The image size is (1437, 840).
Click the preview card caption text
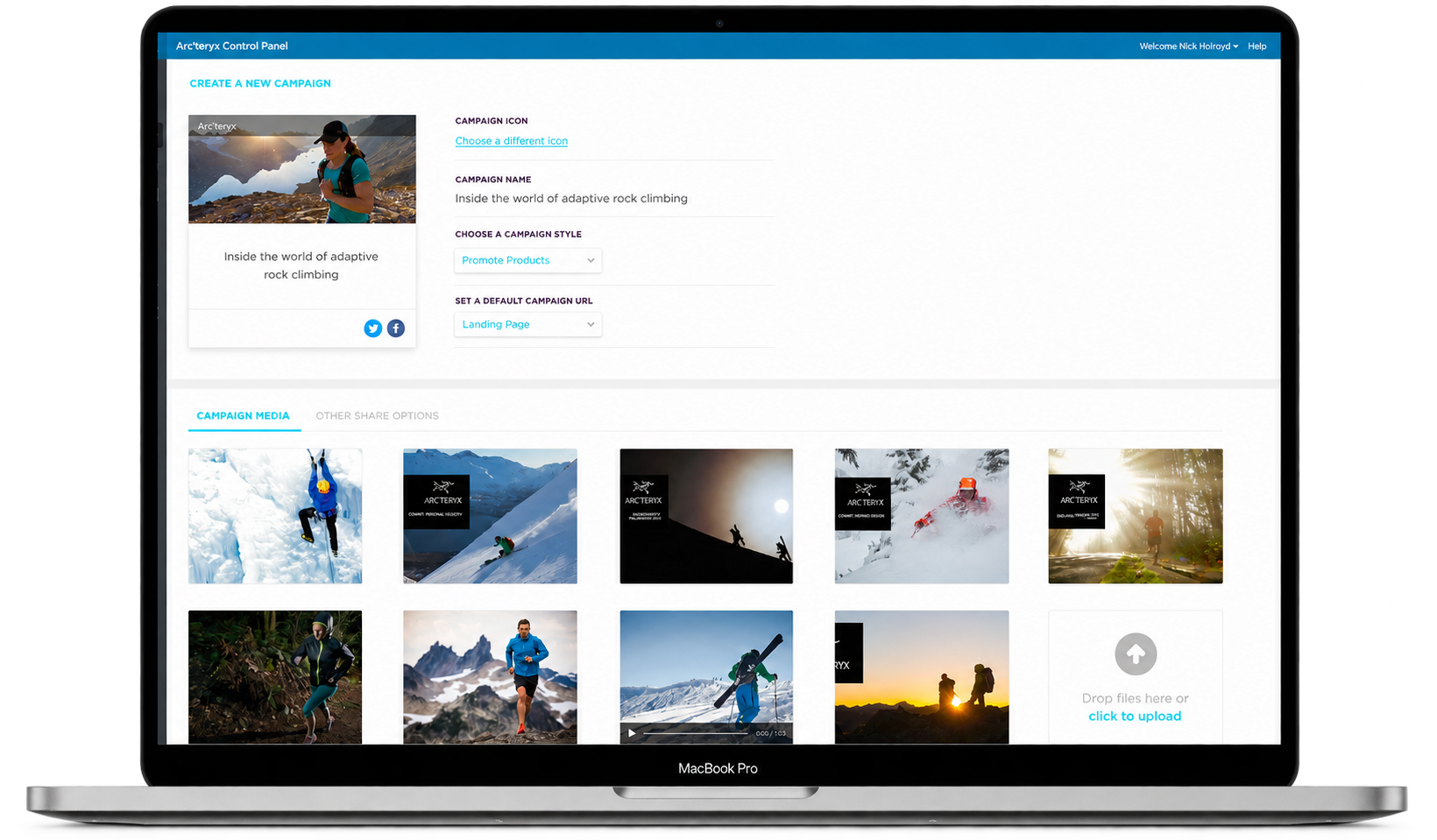click(x=301, y=265)
